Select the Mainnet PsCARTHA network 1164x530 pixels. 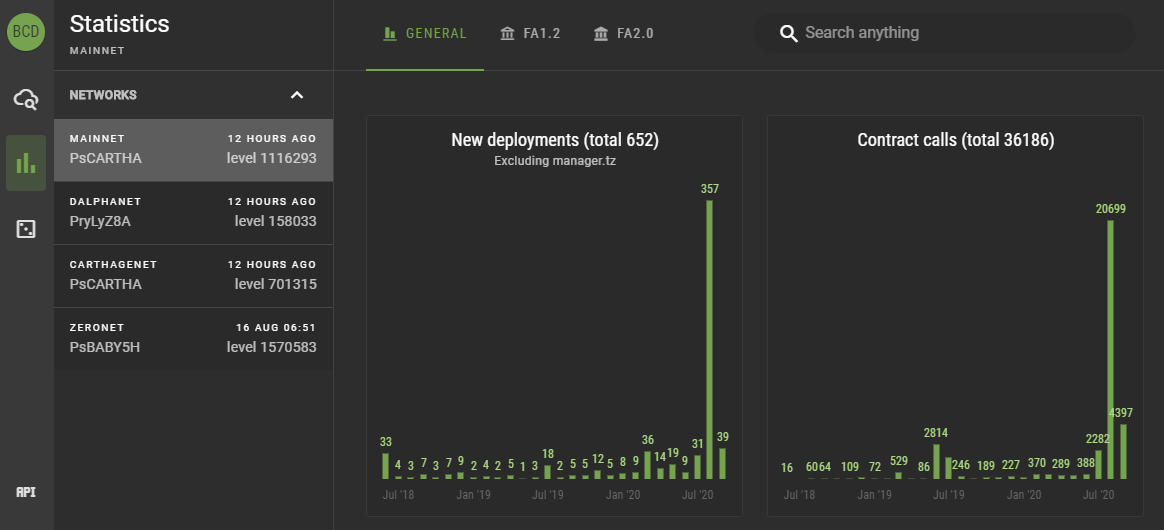pyautogui.click(x=193, y=150)
